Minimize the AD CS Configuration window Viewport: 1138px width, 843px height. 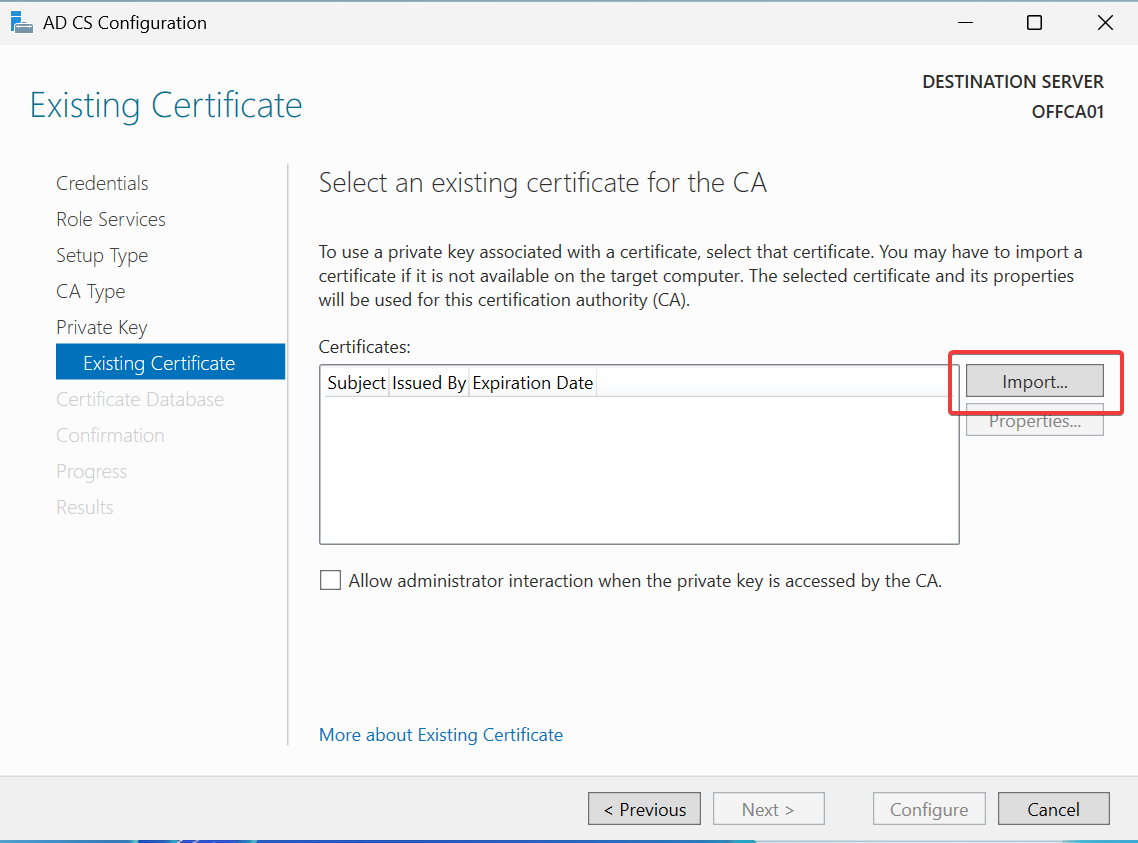(x=964, y=22)
